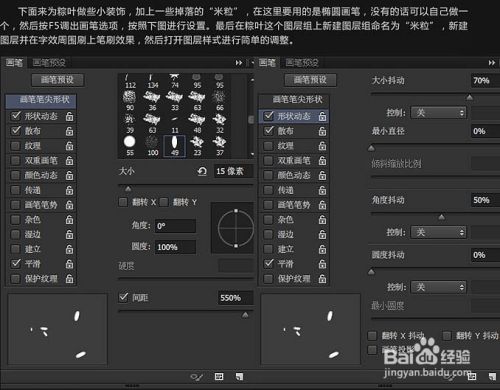This screenshot has height=390, width=500.
Task: Click the brush angle circle widget
Action: (x=236, y=228)
